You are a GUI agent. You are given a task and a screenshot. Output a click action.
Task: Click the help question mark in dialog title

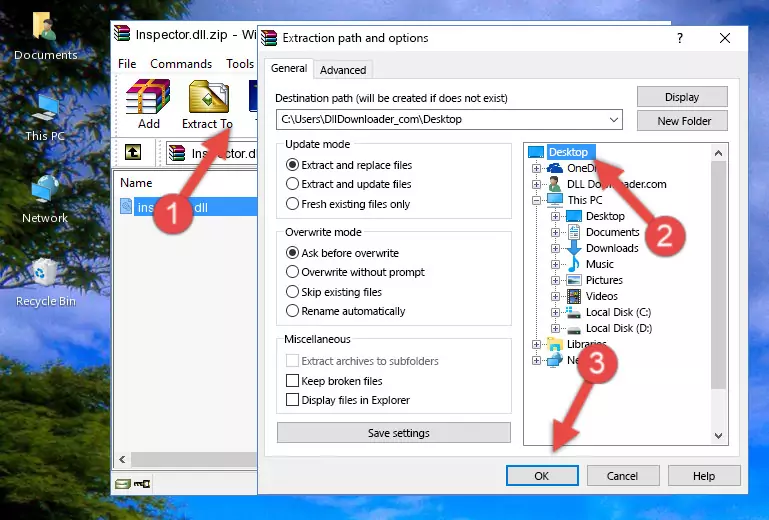tap(680, 38)
